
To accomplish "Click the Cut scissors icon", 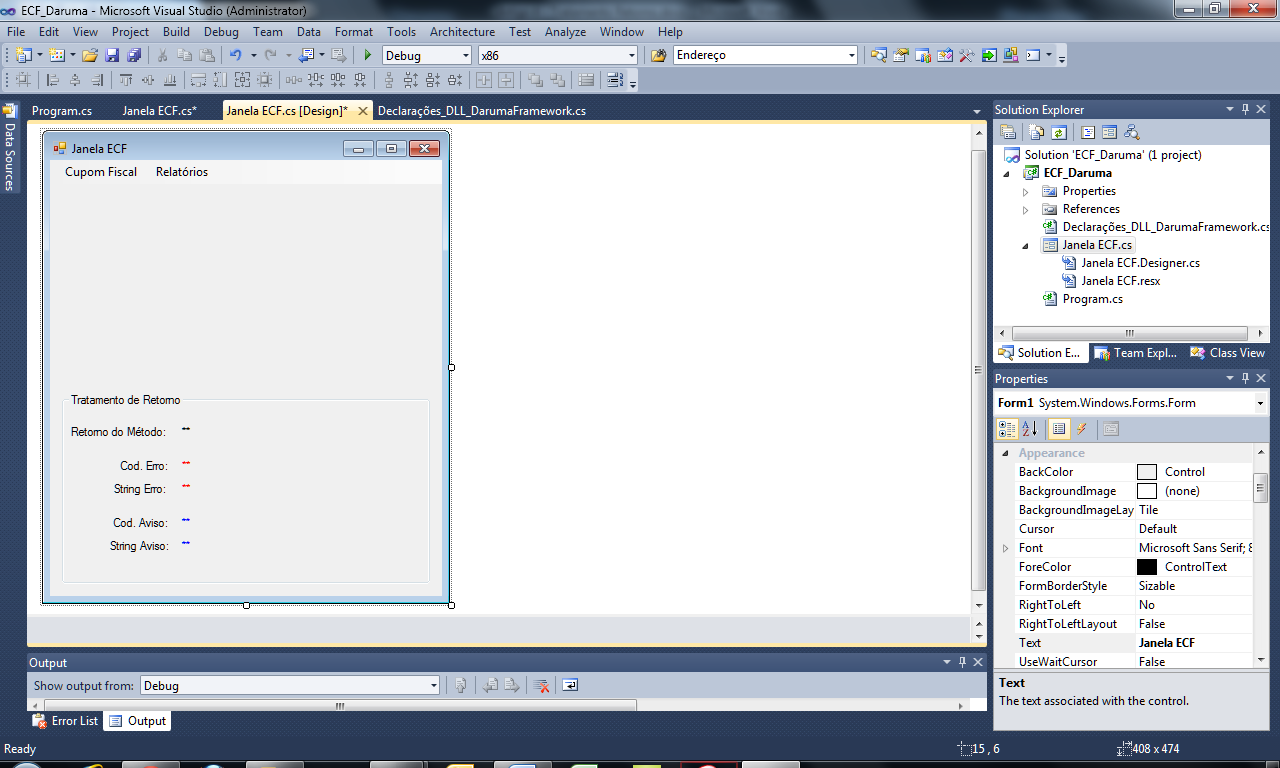I will 162,55.
